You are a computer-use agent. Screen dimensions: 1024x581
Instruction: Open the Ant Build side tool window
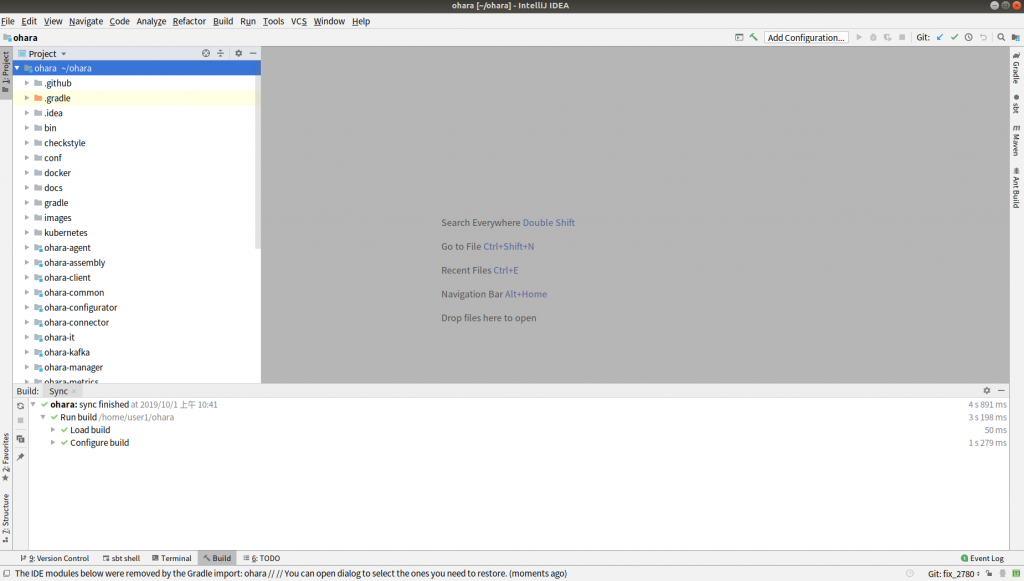point(1016,188)
